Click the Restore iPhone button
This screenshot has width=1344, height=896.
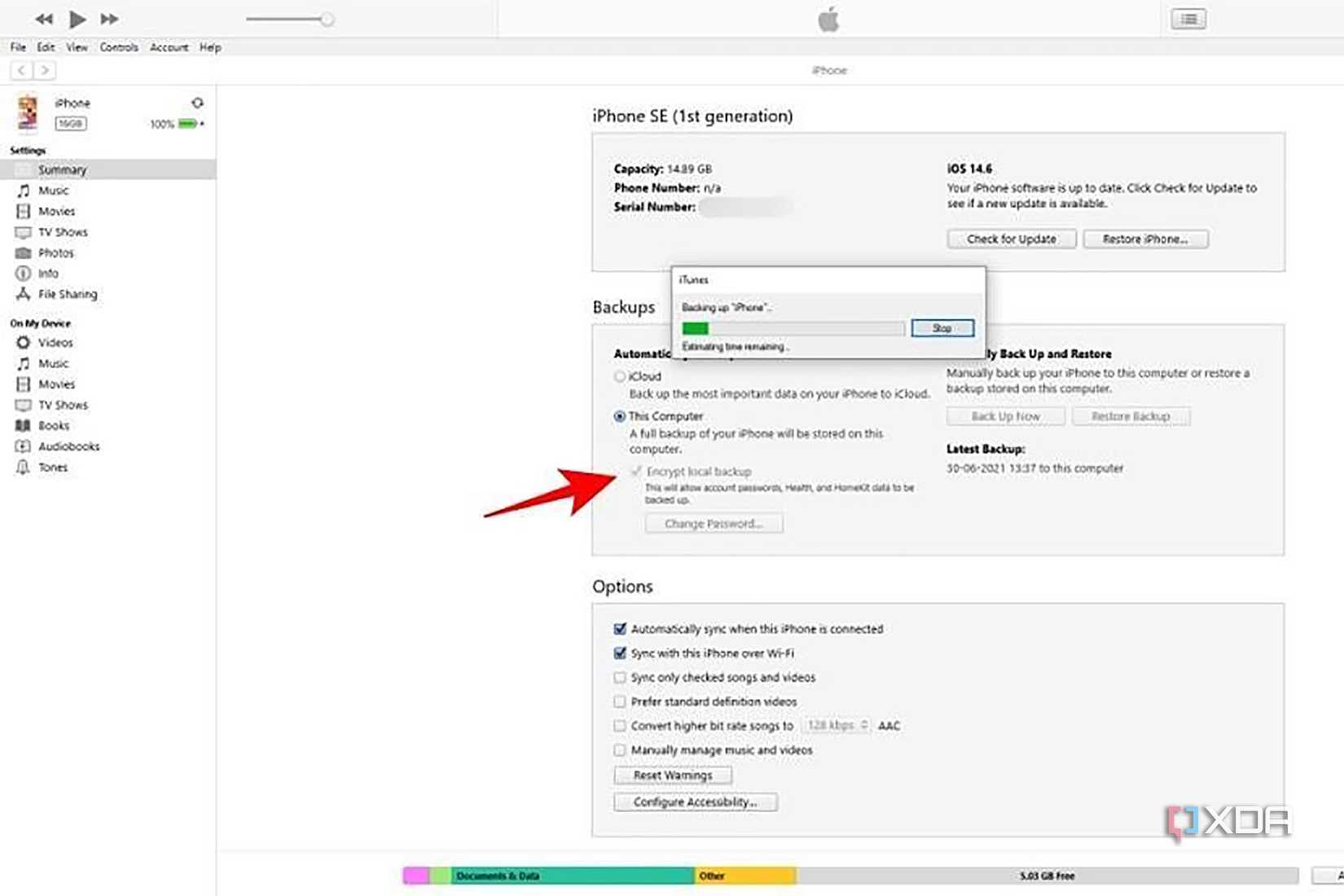click(x=1145, y=239)
